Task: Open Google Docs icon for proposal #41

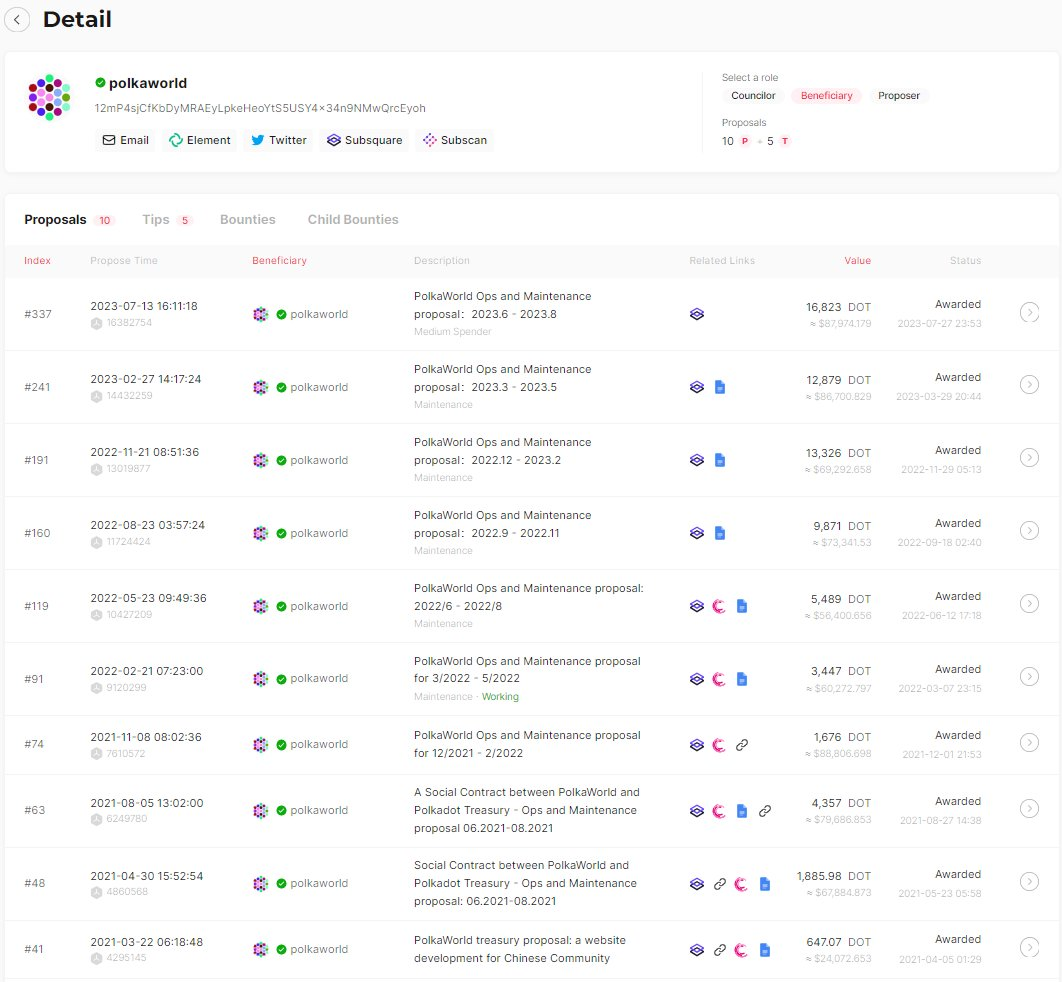Action: 764,950
